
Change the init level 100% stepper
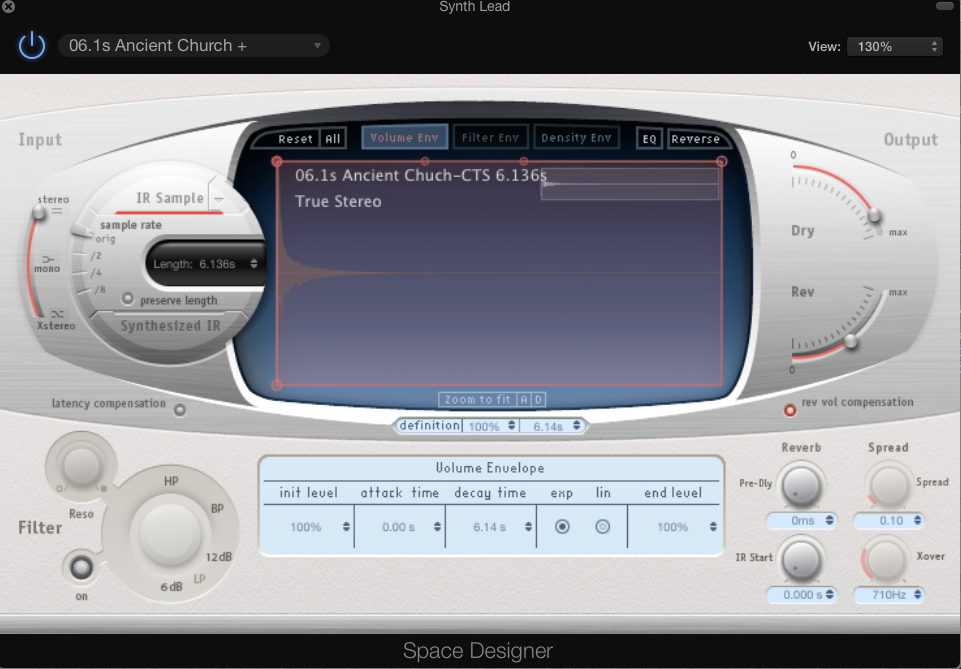tap(346, 527)
